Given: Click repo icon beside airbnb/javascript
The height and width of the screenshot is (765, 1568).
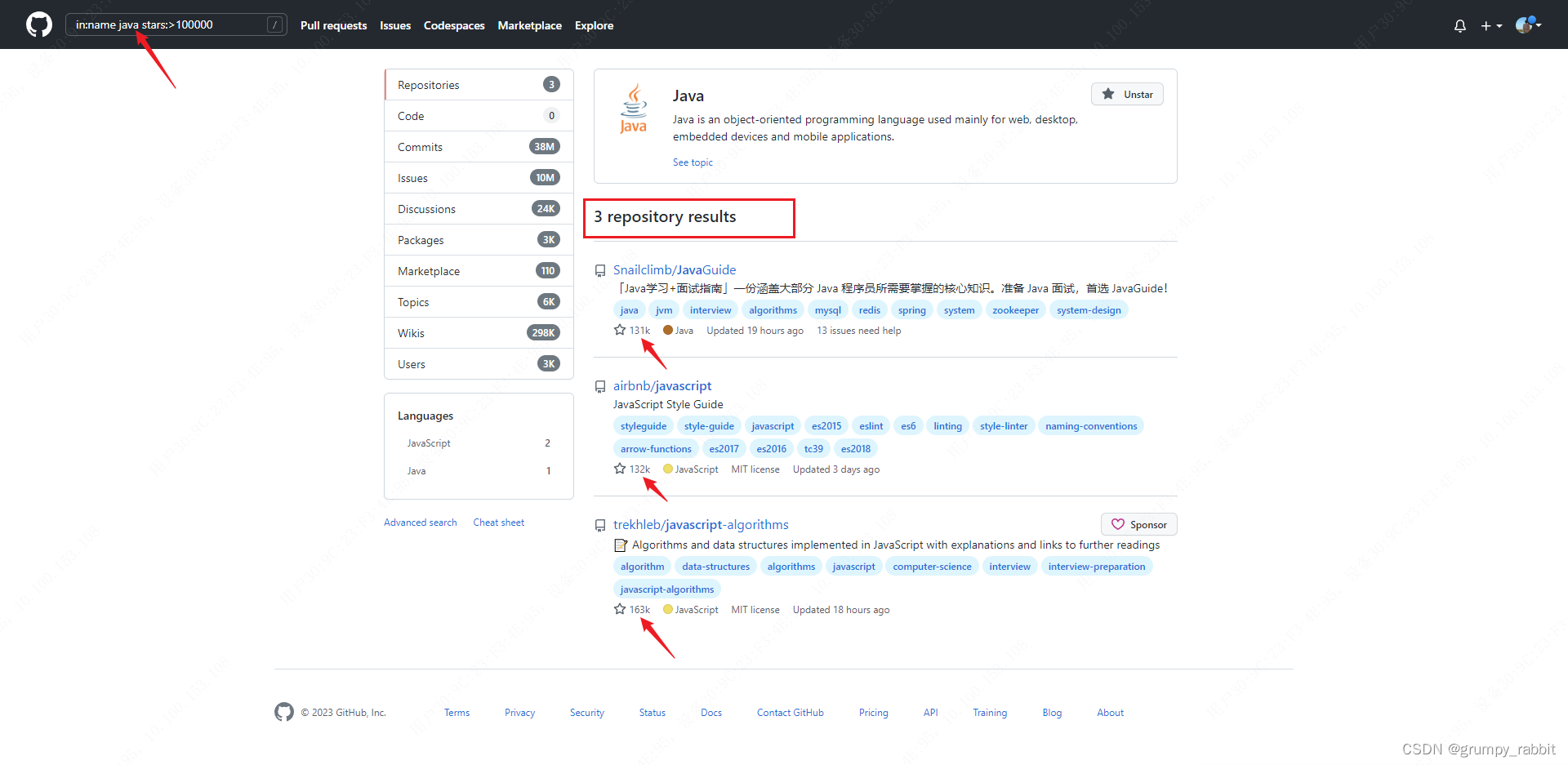Looking at the screenshot, I should tap(600, 386).
